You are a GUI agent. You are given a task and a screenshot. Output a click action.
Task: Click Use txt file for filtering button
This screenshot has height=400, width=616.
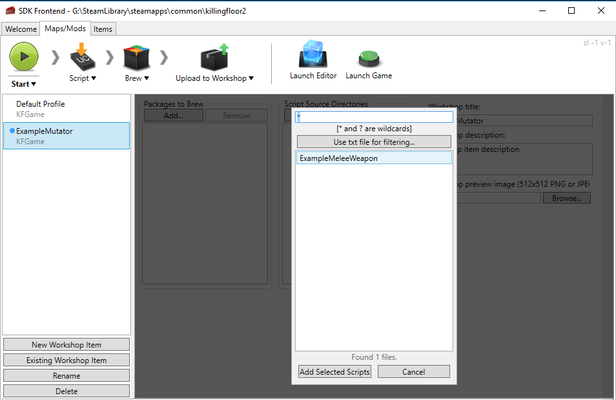374,142
